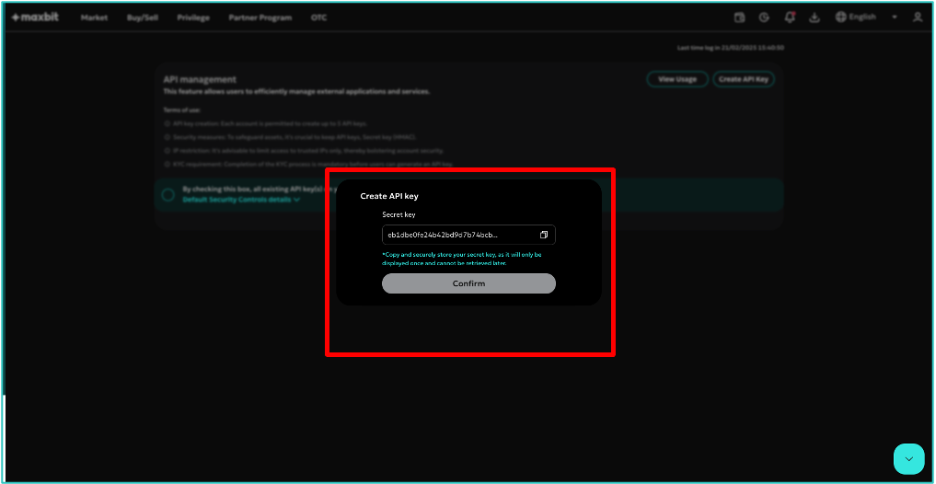This screenshot has width=936, height=484.
Task: Click the globe language icon
Action: pyautogui.click(x=841, y=17)
